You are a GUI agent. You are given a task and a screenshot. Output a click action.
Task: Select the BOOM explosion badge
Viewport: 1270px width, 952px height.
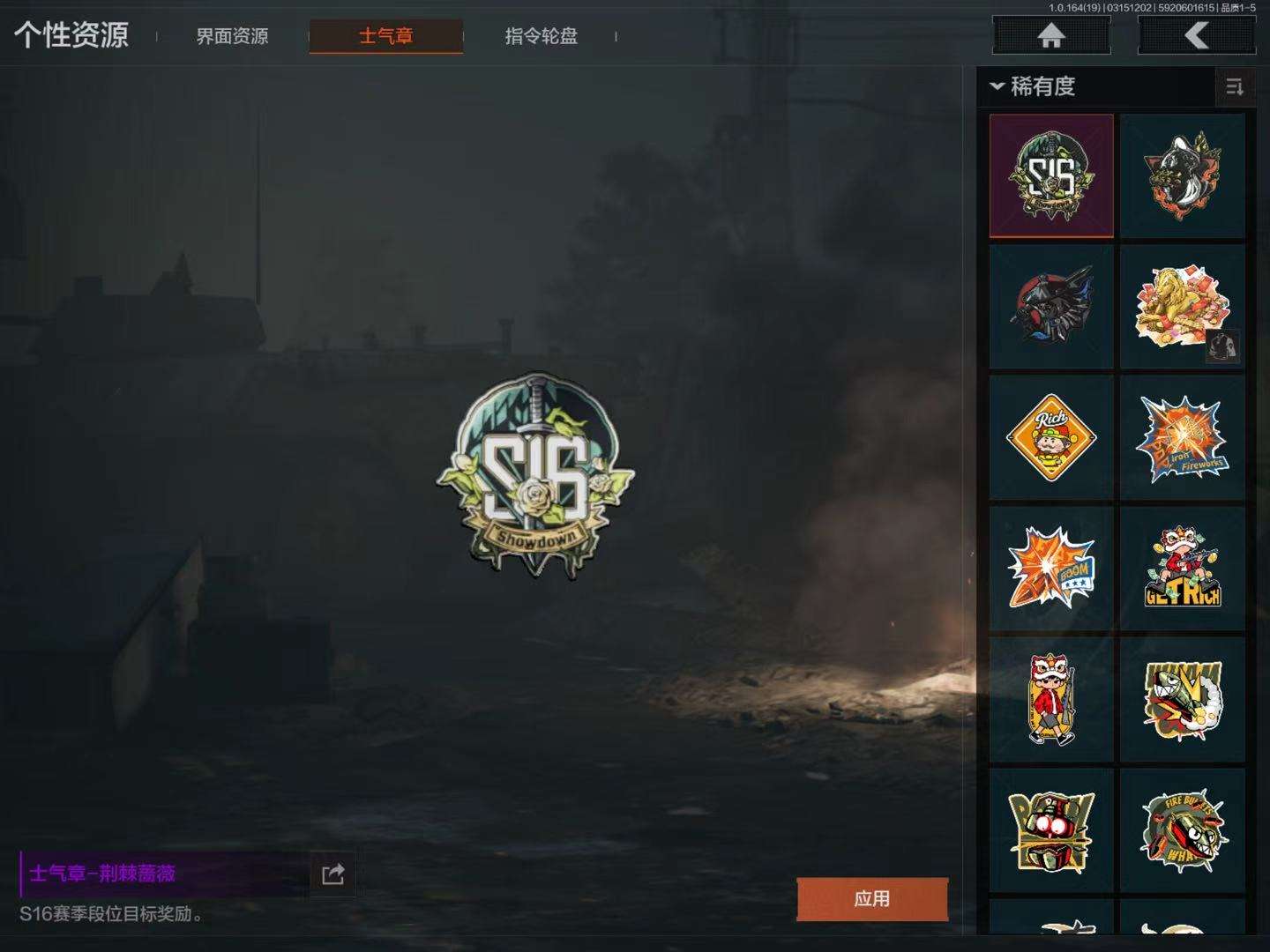pos(1051,568)
